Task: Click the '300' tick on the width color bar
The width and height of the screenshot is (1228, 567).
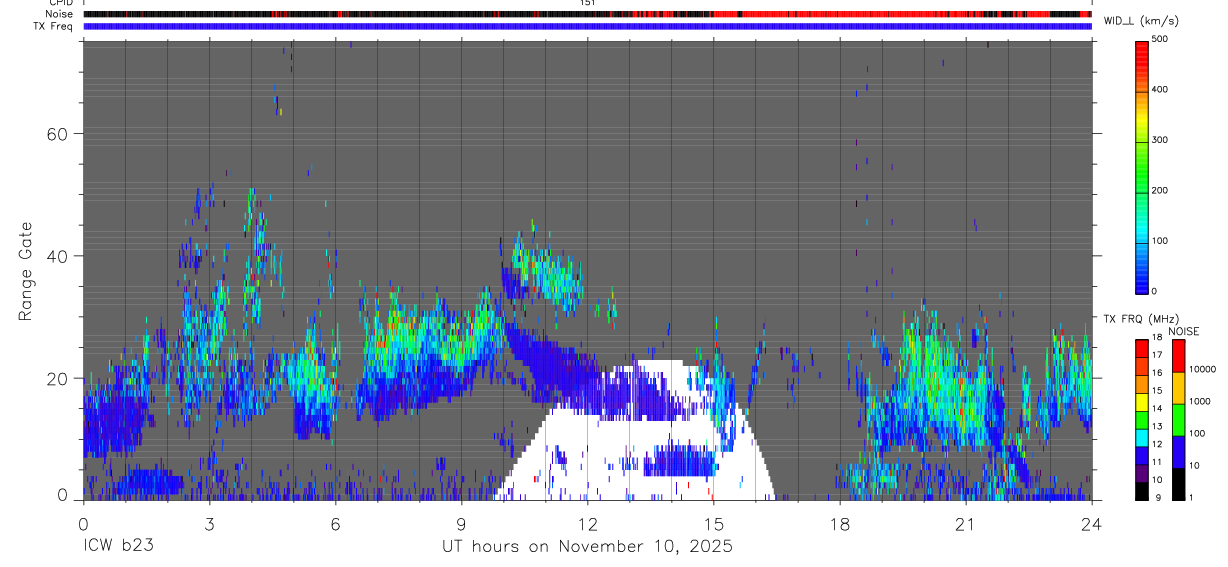Action: [1161, 140]
